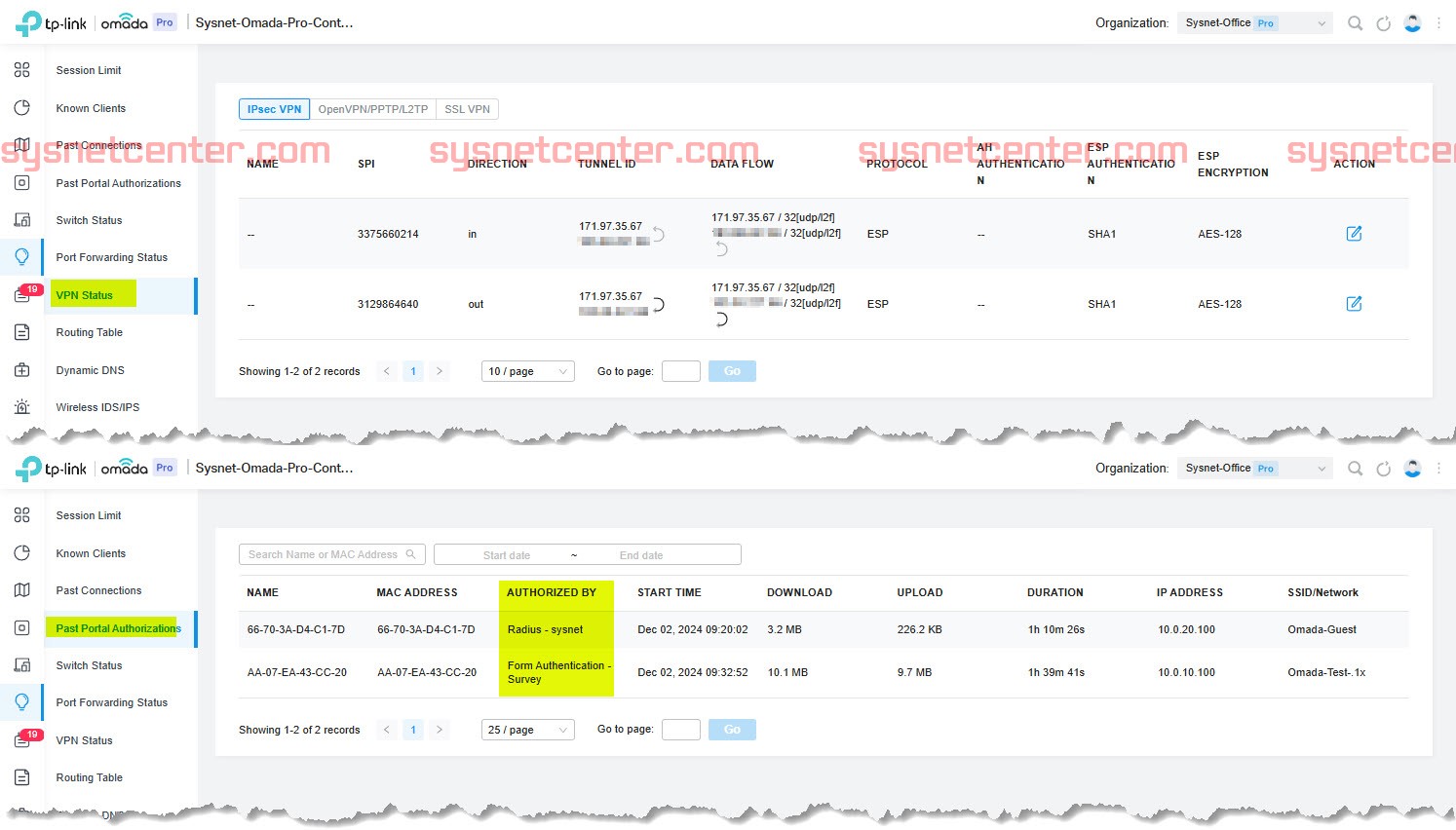
Task: Click Go to page field near 10 / page
Action: [681, 371]
